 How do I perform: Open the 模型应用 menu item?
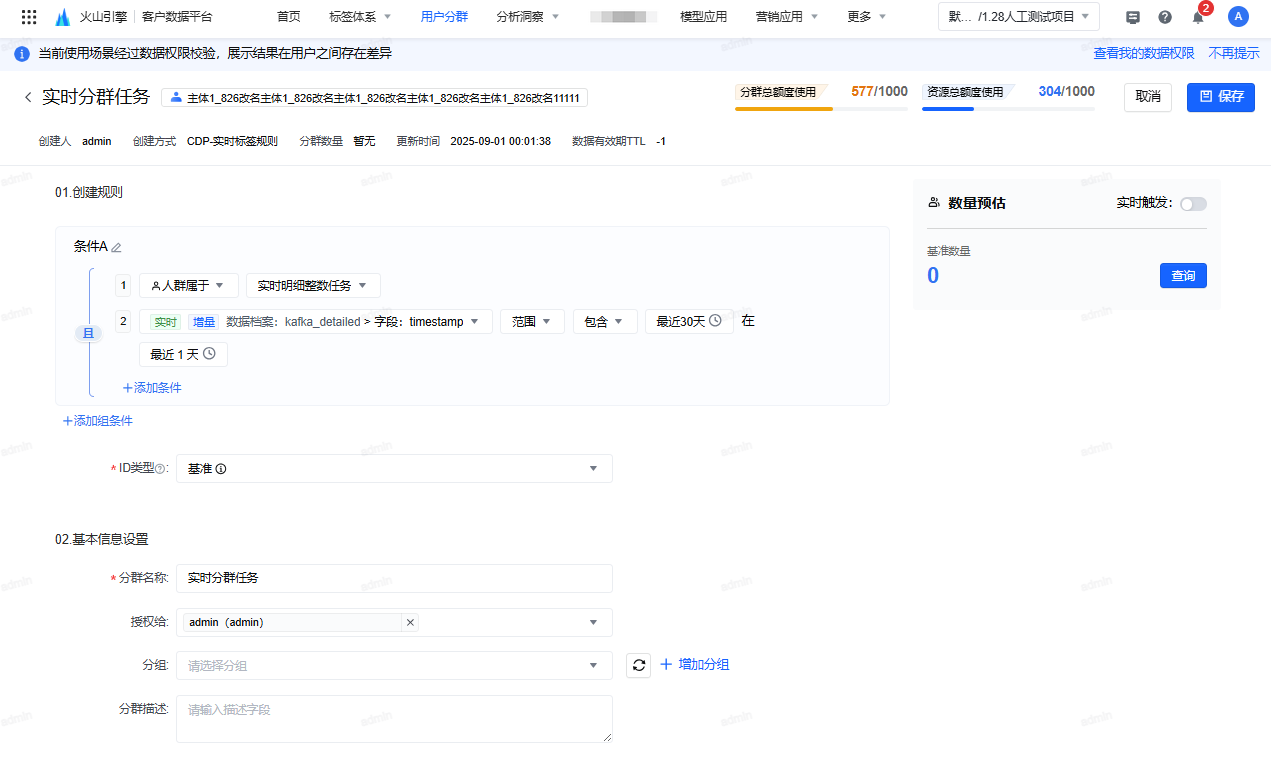[x=703, y=17]
